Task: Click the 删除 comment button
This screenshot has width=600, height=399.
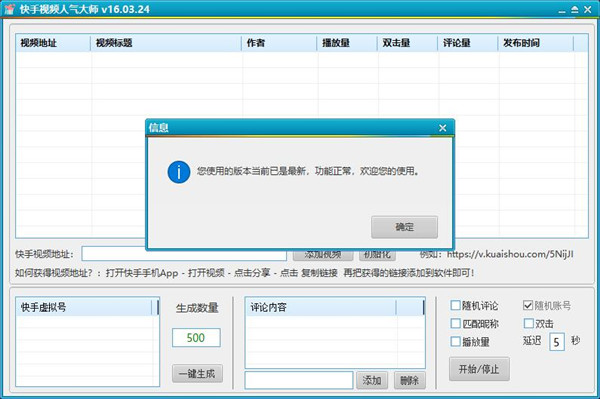Action: 409,380
